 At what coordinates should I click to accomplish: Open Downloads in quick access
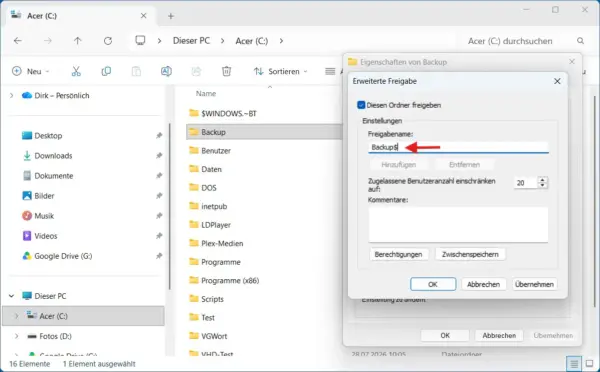point(53,155)
